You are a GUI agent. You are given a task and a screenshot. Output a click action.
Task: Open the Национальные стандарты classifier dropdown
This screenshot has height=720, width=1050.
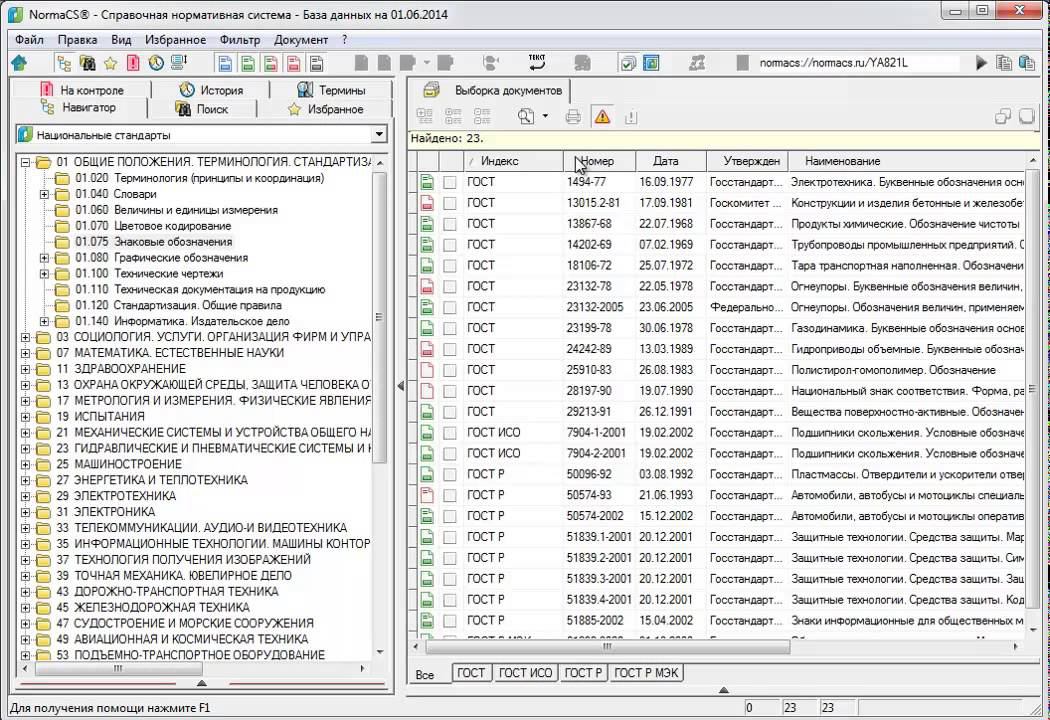pos(379,134)
